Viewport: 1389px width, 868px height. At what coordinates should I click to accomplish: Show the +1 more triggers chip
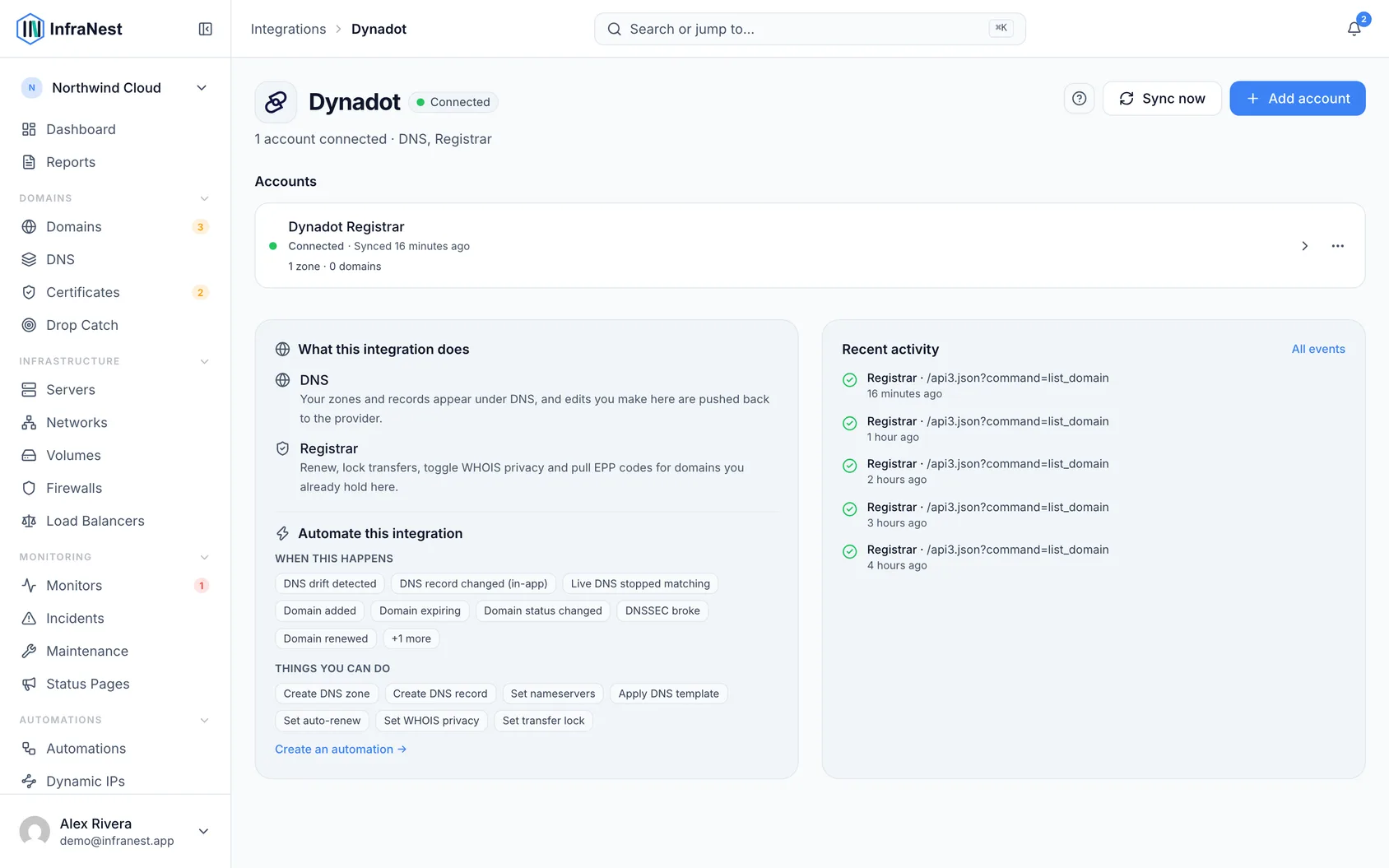(411, 638)
